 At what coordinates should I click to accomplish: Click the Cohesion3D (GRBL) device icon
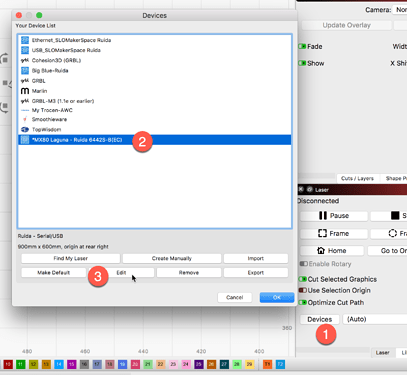pos(25,60)
